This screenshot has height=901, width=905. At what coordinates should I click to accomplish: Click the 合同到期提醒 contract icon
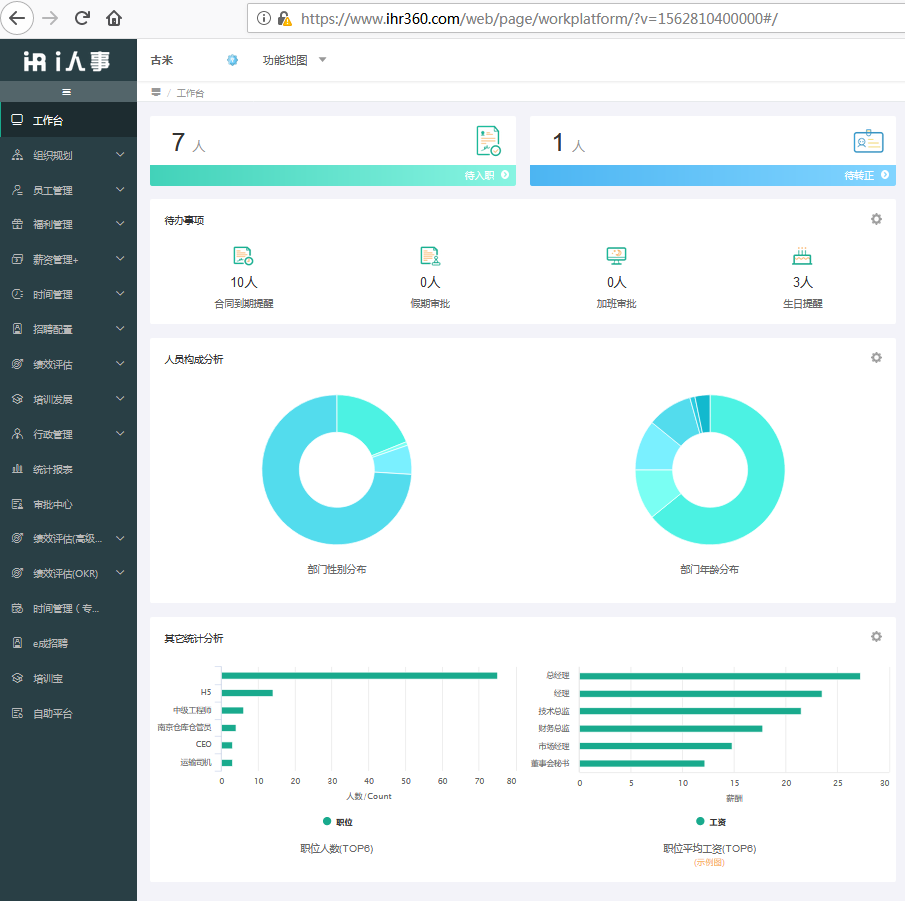click(x=243, y=256)
